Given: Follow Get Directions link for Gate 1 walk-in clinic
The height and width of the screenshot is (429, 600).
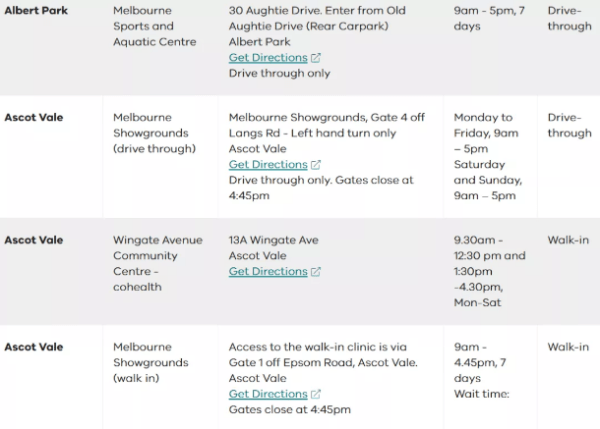Looking at the screenshot, I should 268,395.
